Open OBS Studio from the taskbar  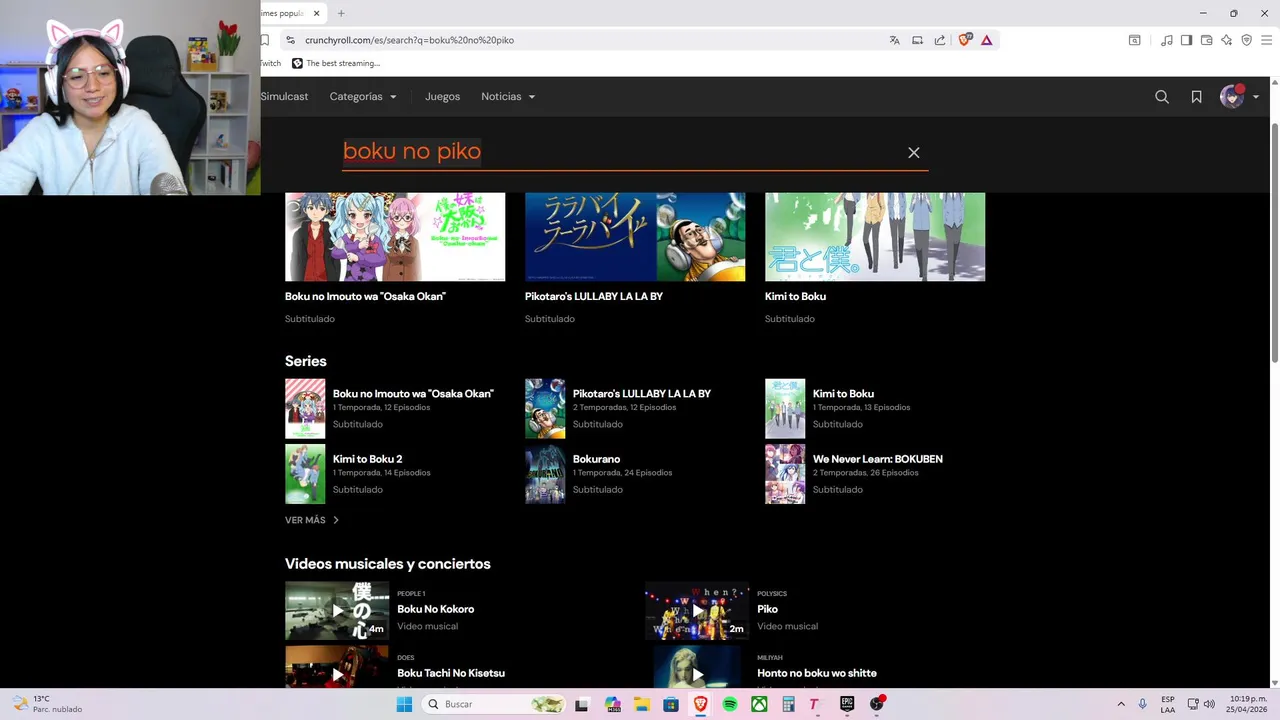coord(877,704)
